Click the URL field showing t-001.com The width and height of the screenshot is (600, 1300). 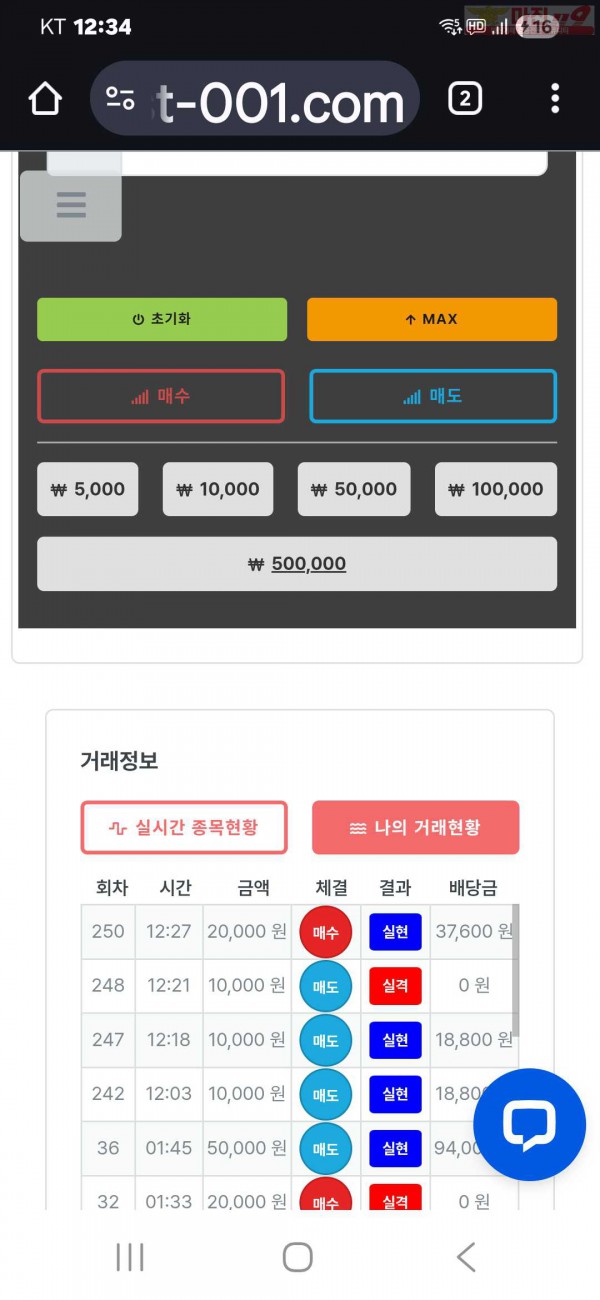tap(255, 98)
